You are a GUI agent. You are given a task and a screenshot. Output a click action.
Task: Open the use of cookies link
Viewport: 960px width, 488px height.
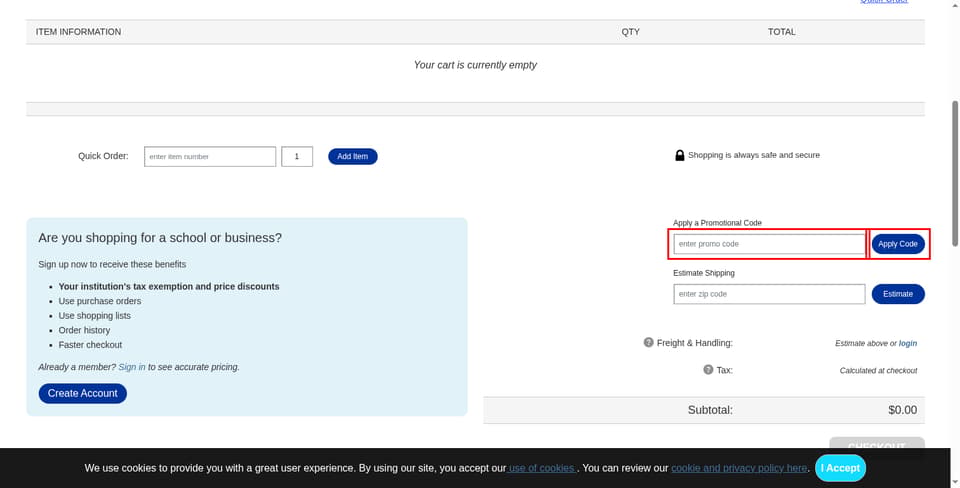tap(541, 468)
